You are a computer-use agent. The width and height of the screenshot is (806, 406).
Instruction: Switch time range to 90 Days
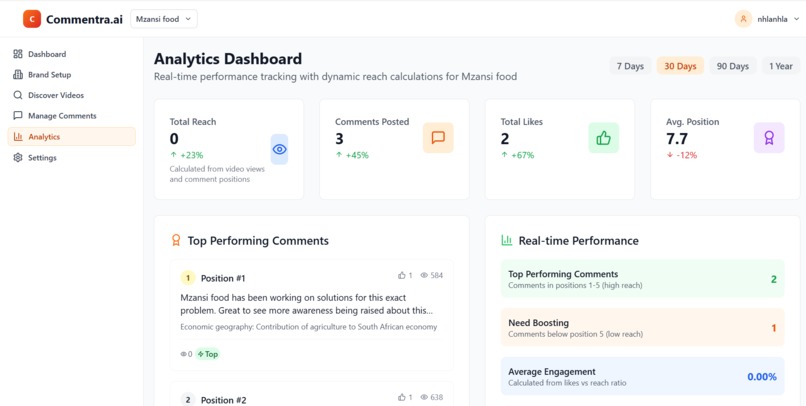(732, 66)
